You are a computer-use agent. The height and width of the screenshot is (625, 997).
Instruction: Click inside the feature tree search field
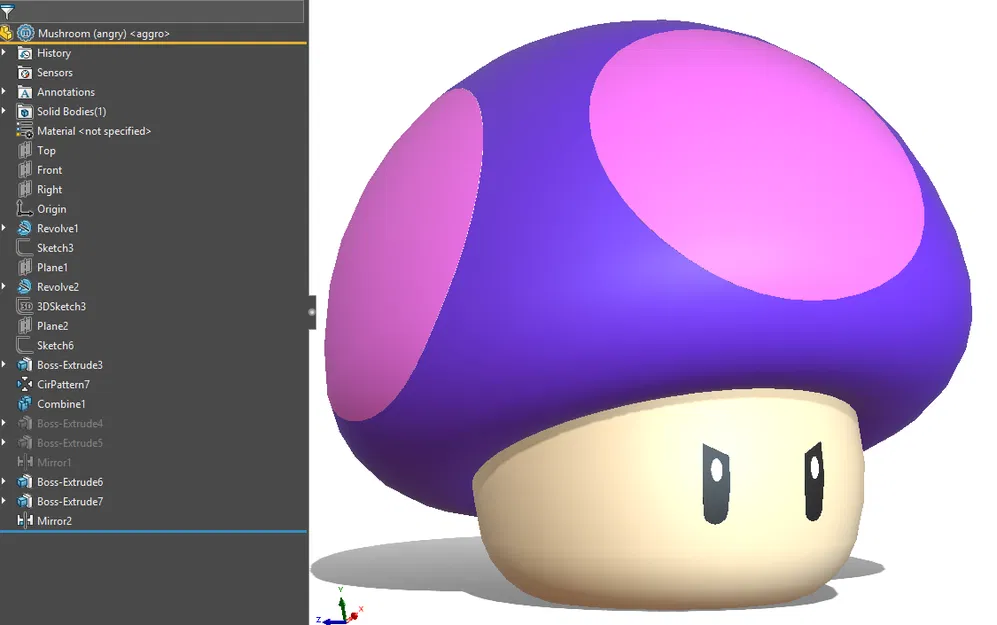(x=160, y=10)
